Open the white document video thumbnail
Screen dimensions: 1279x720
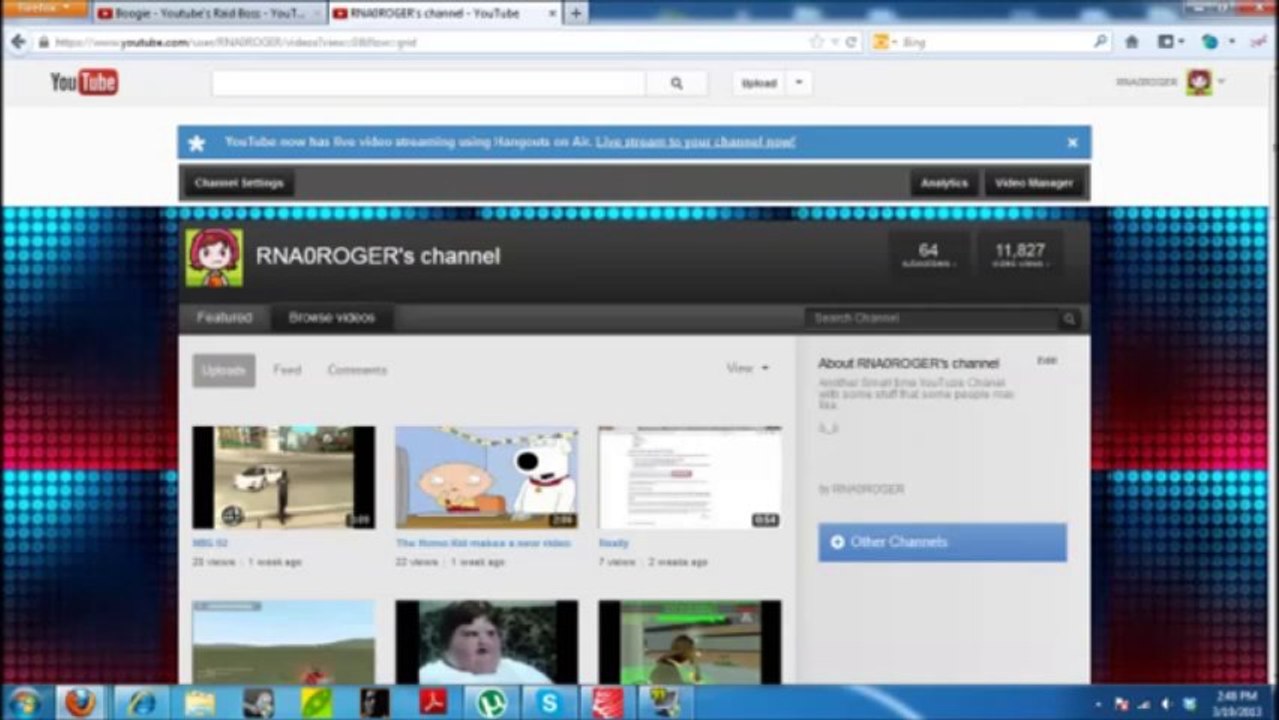pyautogui.click(x=690, y=477)
